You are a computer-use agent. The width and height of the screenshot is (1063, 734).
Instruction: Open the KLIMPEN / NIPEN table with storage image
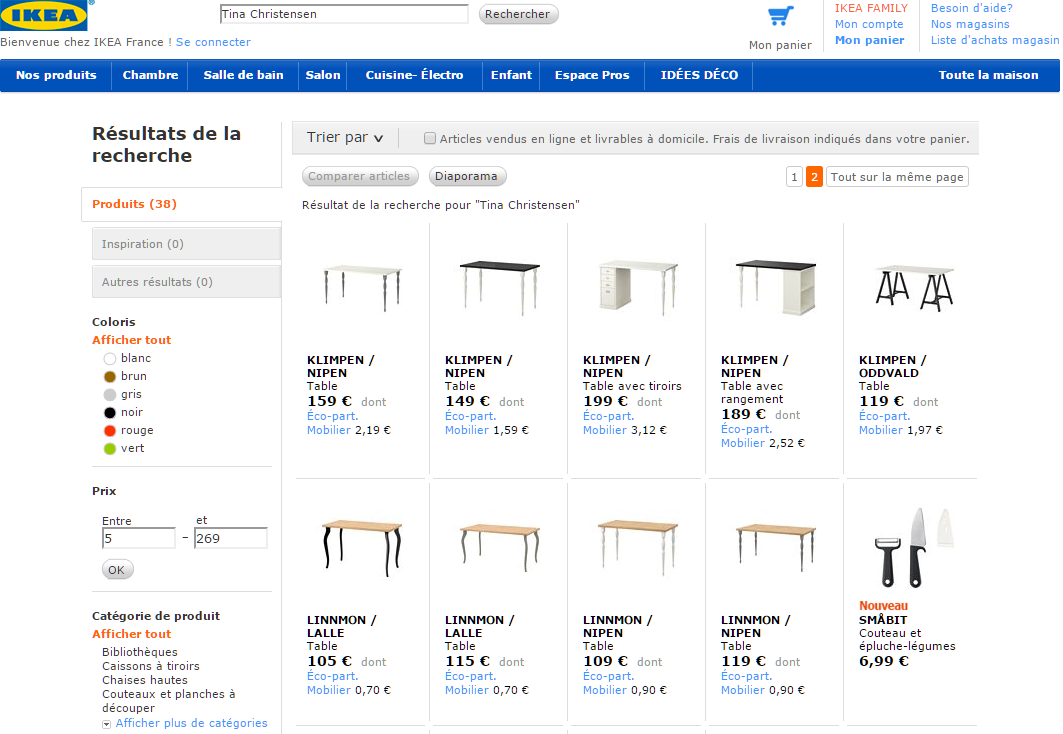(x=776, y=288)
